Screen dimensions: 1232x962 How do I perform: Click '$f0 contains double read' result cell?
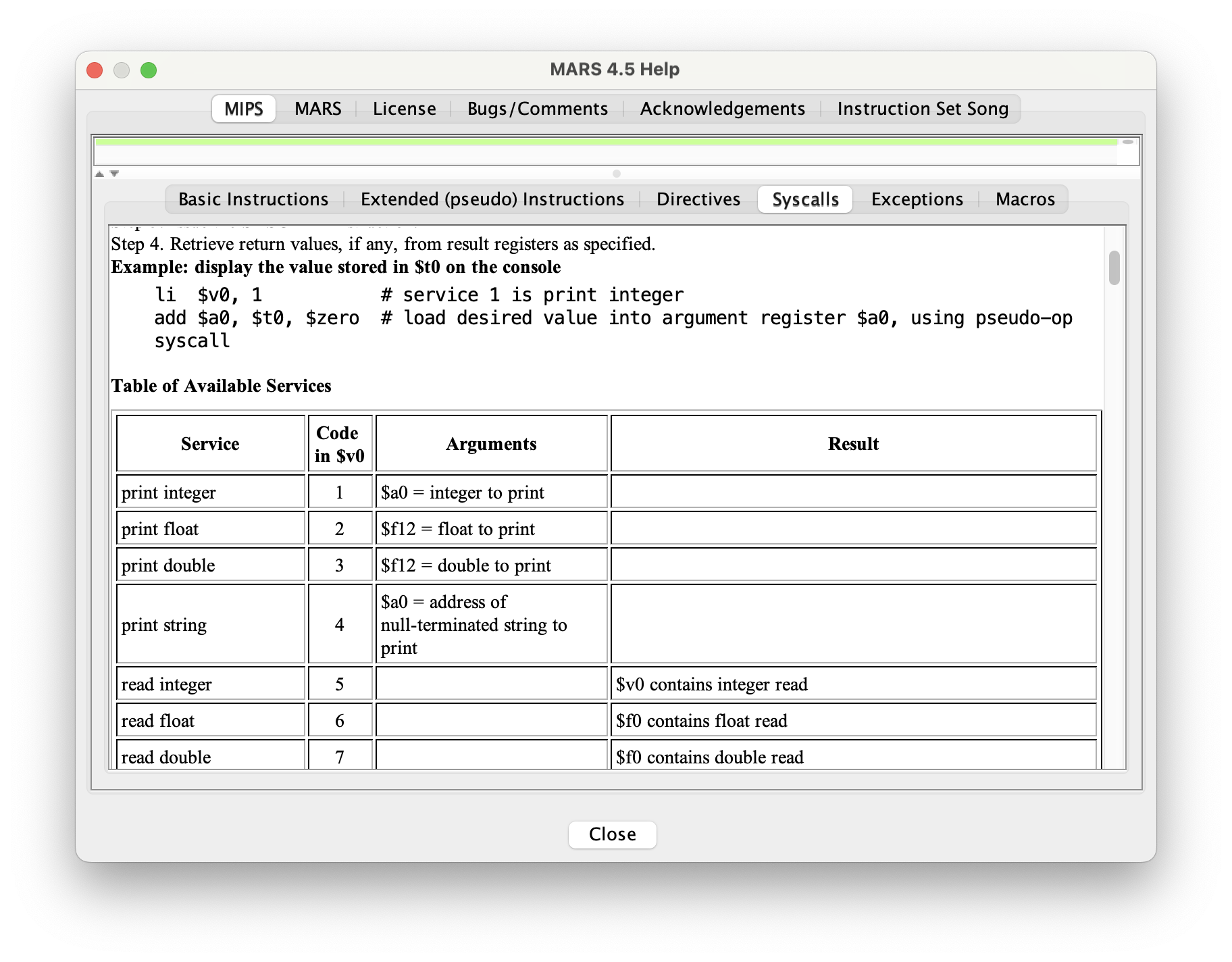click(854, 755)
